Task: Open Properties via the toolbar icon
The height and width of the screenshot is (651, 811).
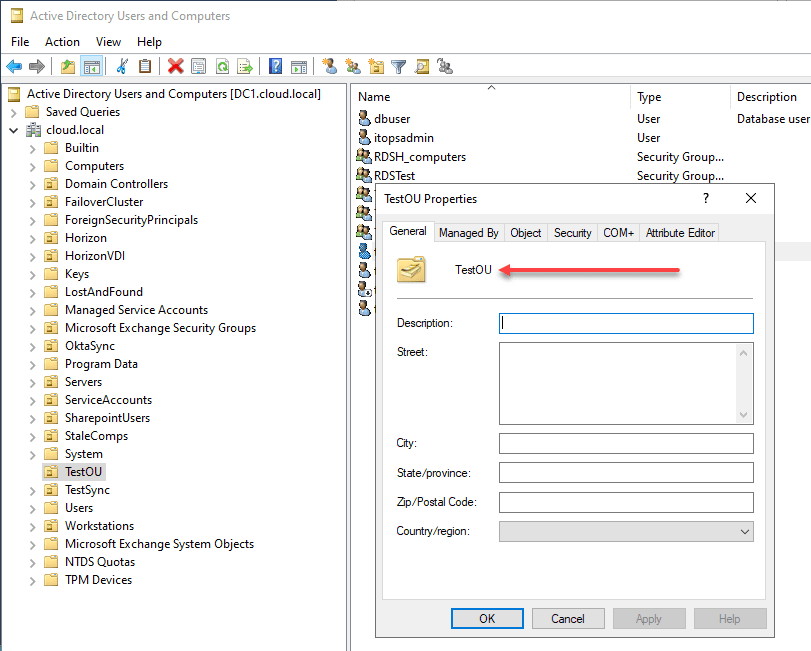Action: [199, 66]
